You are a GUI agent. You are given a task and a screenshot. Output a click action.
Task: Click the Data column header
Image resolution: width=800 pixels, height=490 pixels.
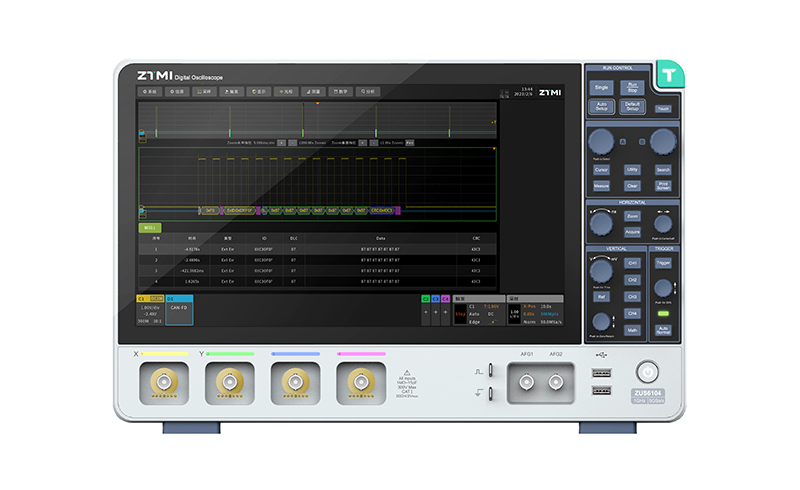(x=381, y=238)
